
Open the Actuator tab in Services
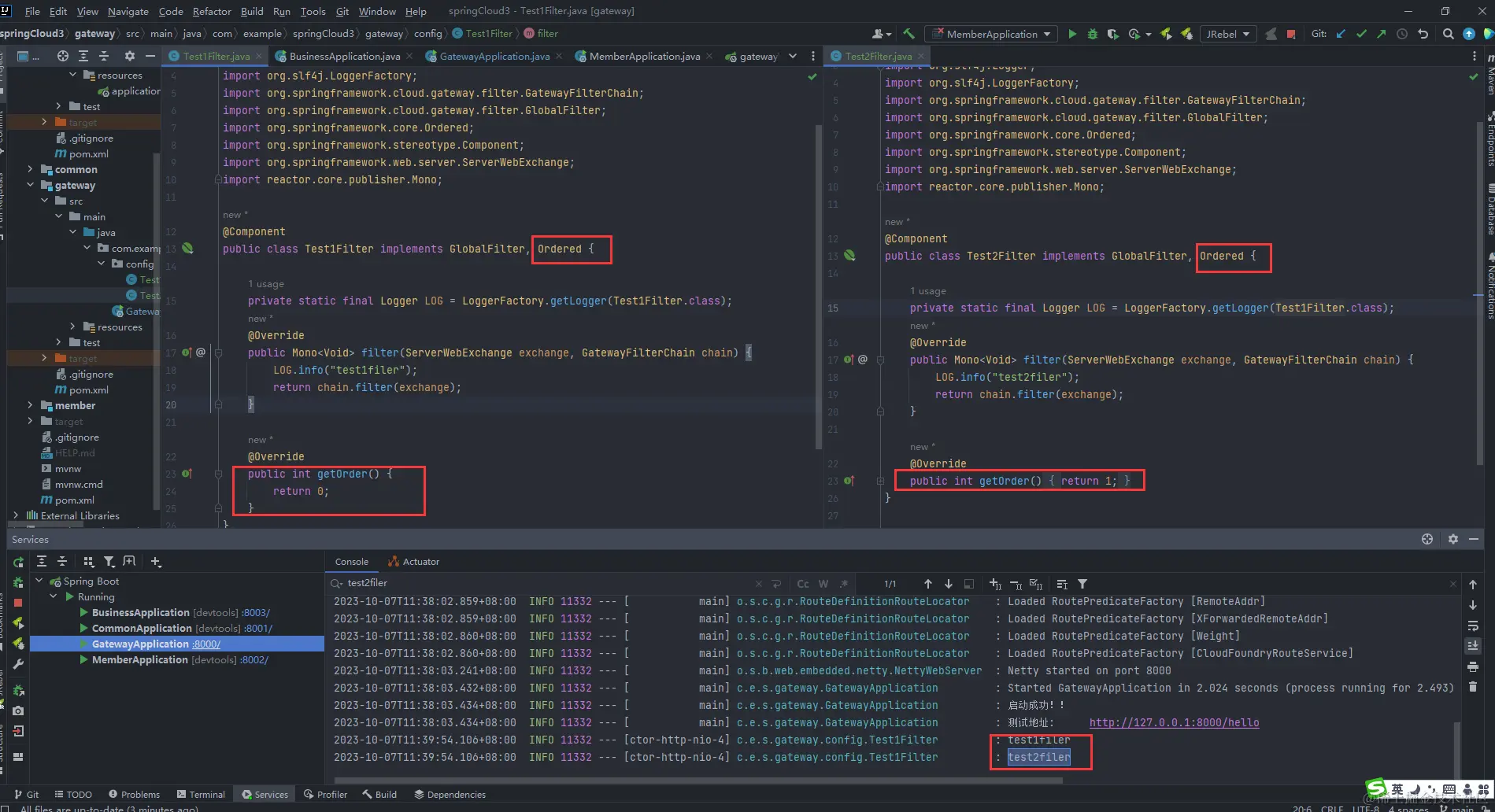(x=414, y=562)
